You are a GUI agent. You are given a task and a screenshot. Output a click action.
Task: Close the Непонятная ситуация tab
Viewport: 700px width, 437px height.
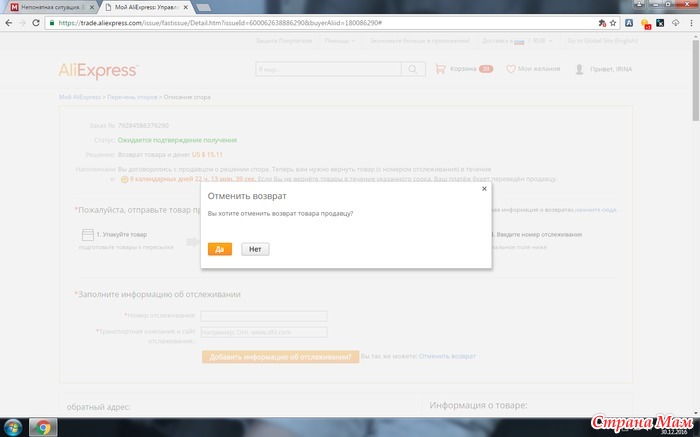(x=92, y=7)
